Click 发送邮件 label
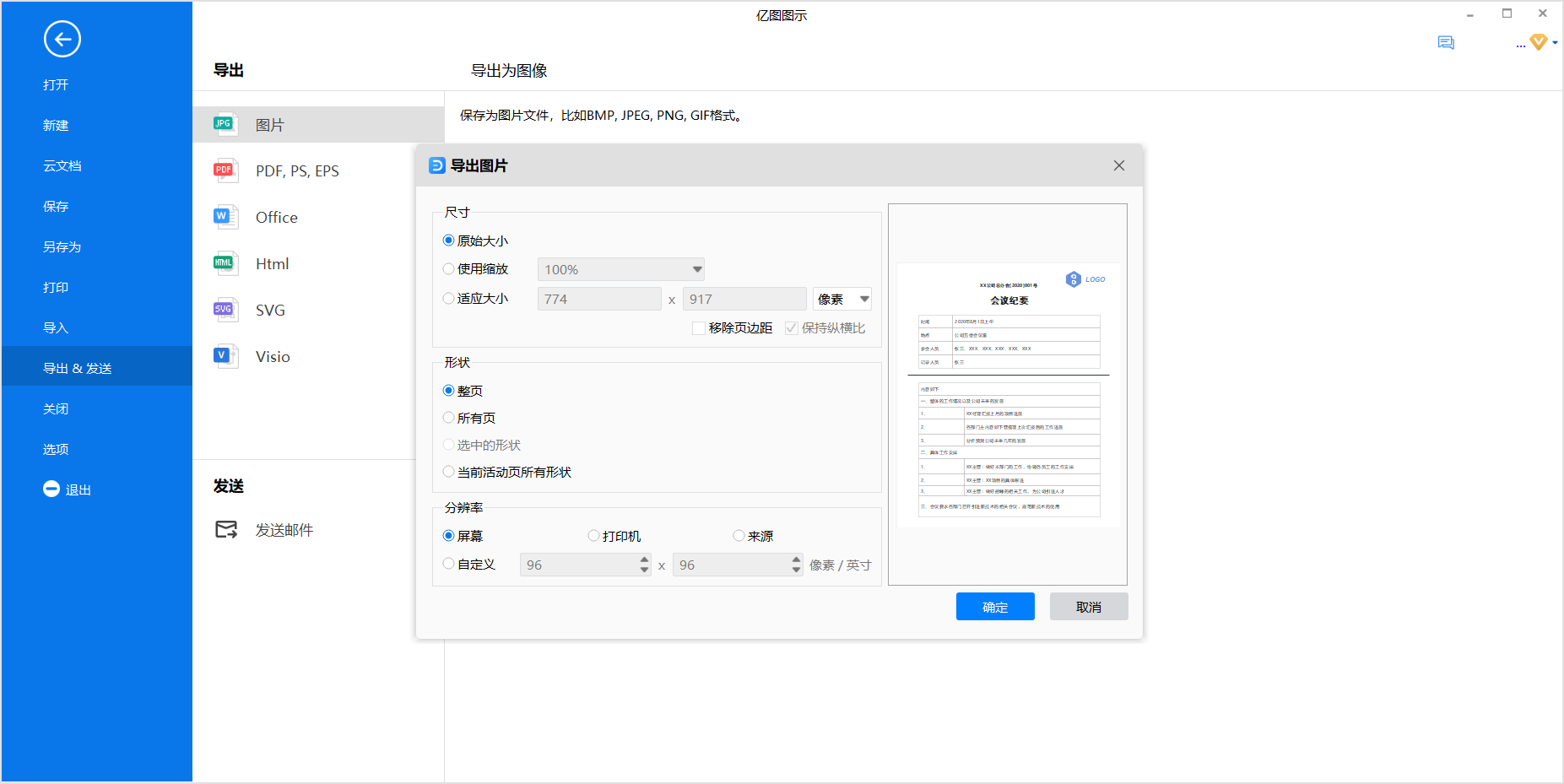 tap(284, 530)
